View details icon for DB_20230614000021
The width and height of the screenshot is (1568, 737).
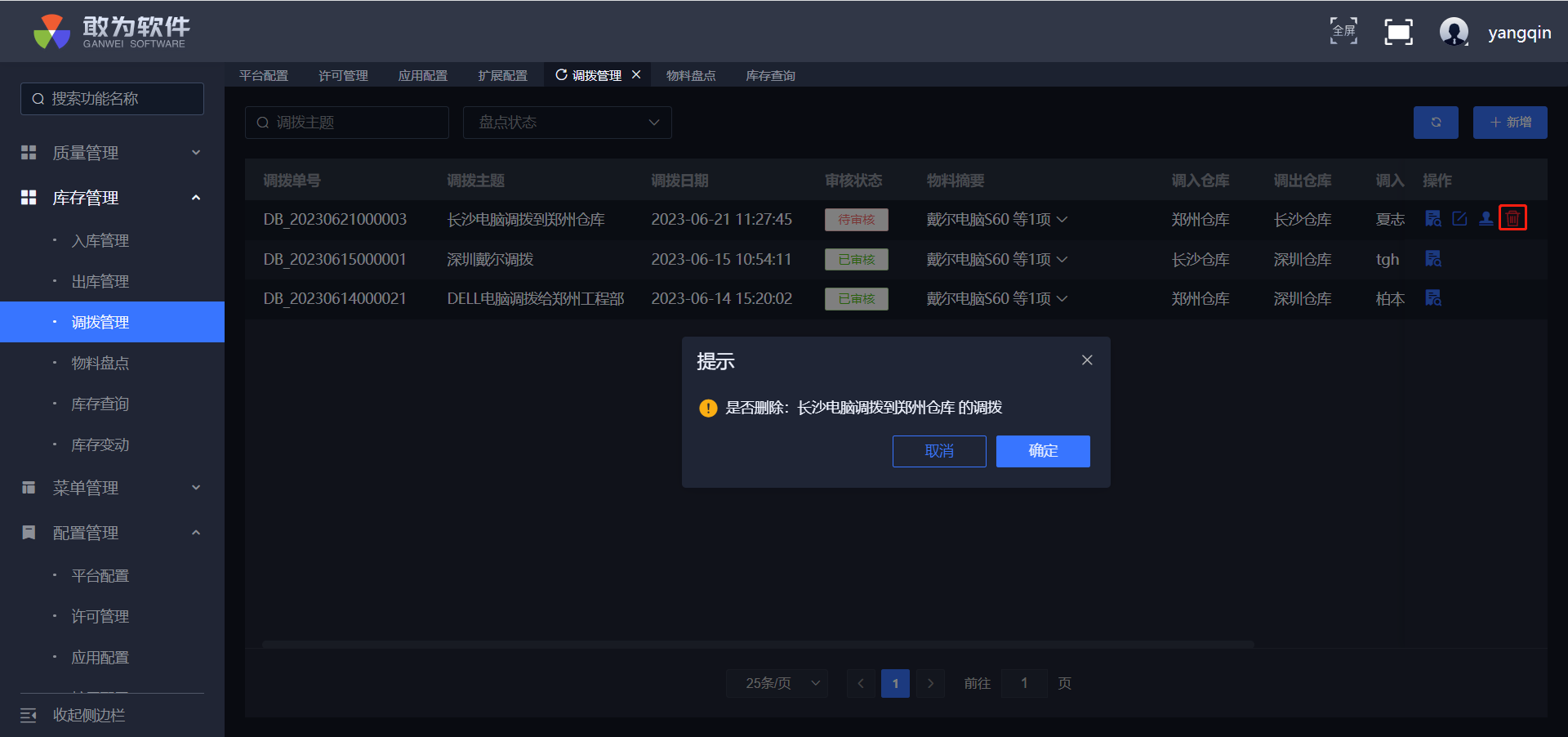pyautogui.click(x=1433, y=298)
